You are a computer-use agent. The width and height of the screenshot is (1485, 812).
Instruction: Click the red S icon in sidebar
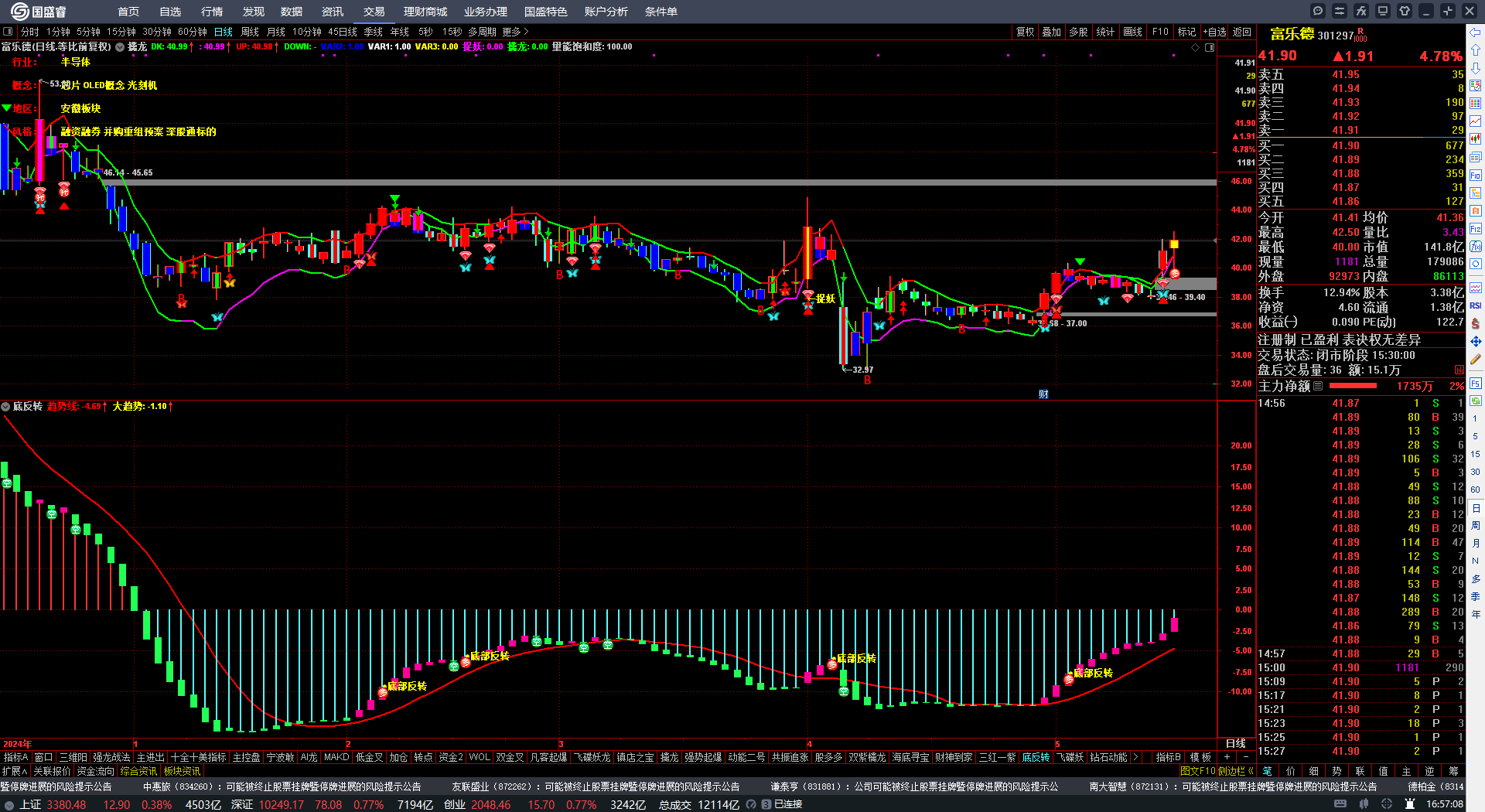pyautogui.click(x=1476, y=323)
